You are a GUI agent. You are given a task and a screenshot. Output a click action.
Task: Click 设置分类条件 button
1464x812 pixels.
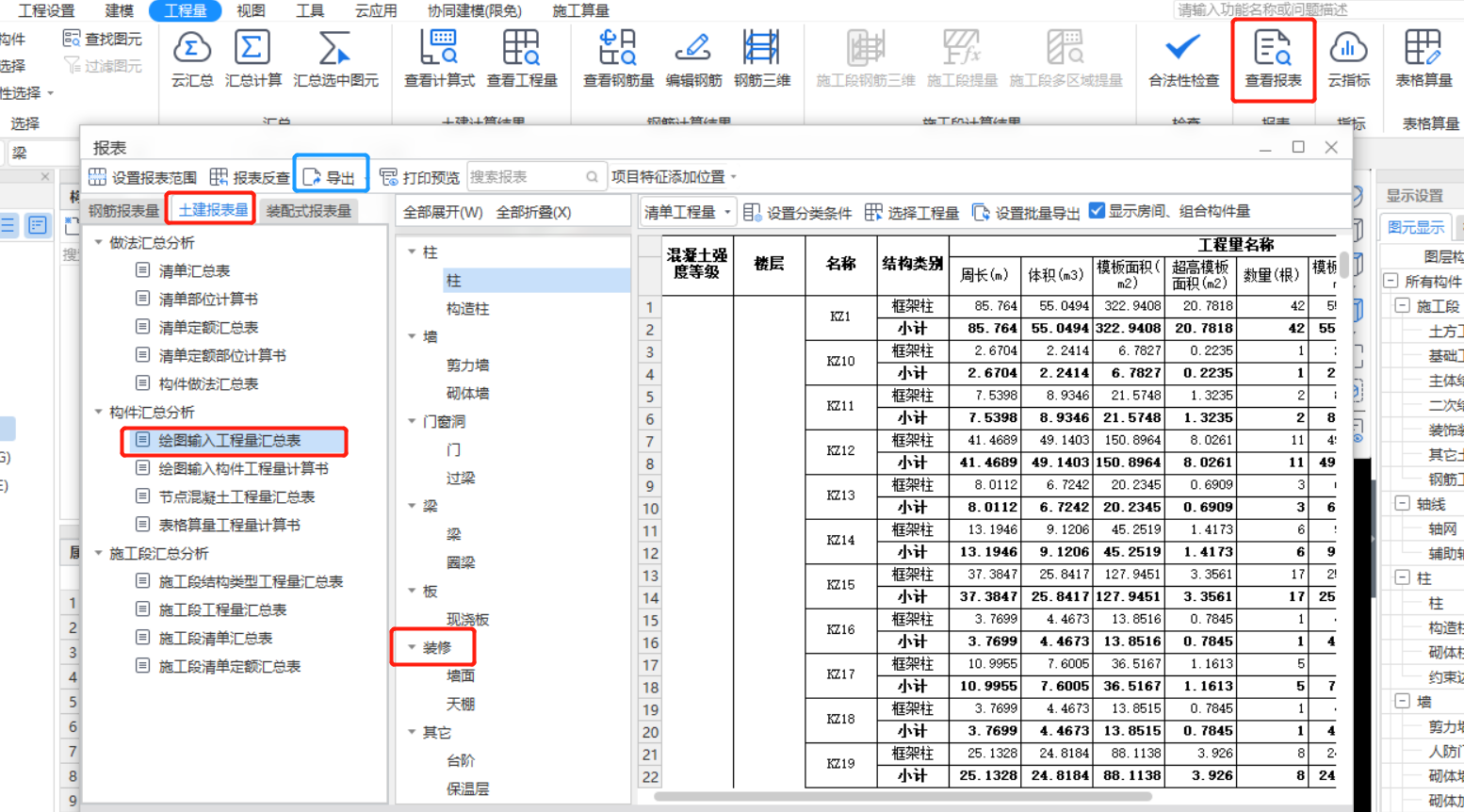(797, 213)
